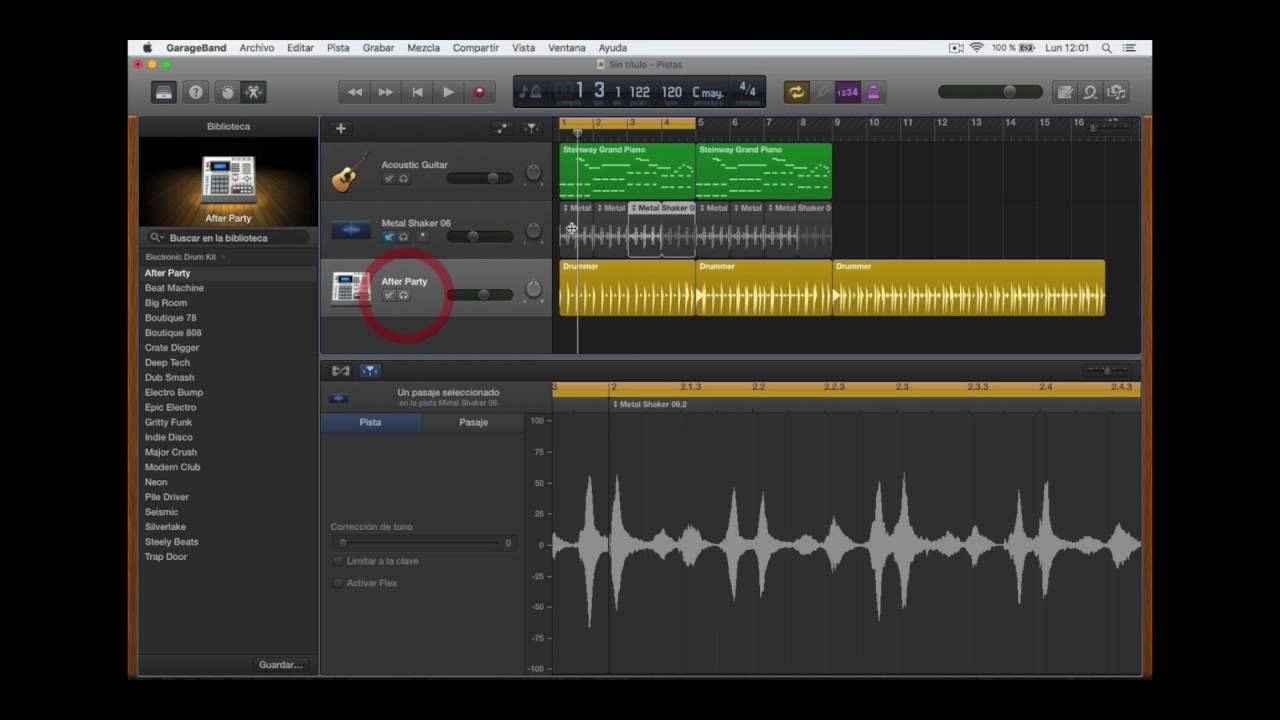Solo the Metal Shaker 06 track
Viewport: 1280px width, 720px height.
tap(404, 237)
